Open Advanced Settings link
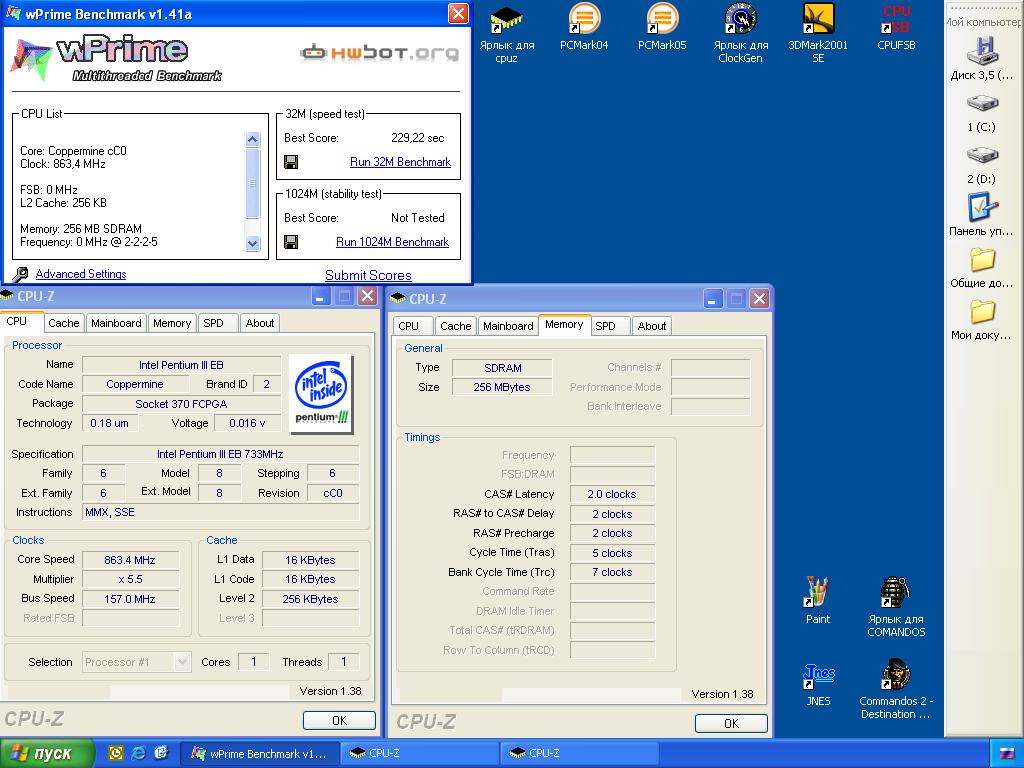The image size is (1024, 768). tap(81, 274)
